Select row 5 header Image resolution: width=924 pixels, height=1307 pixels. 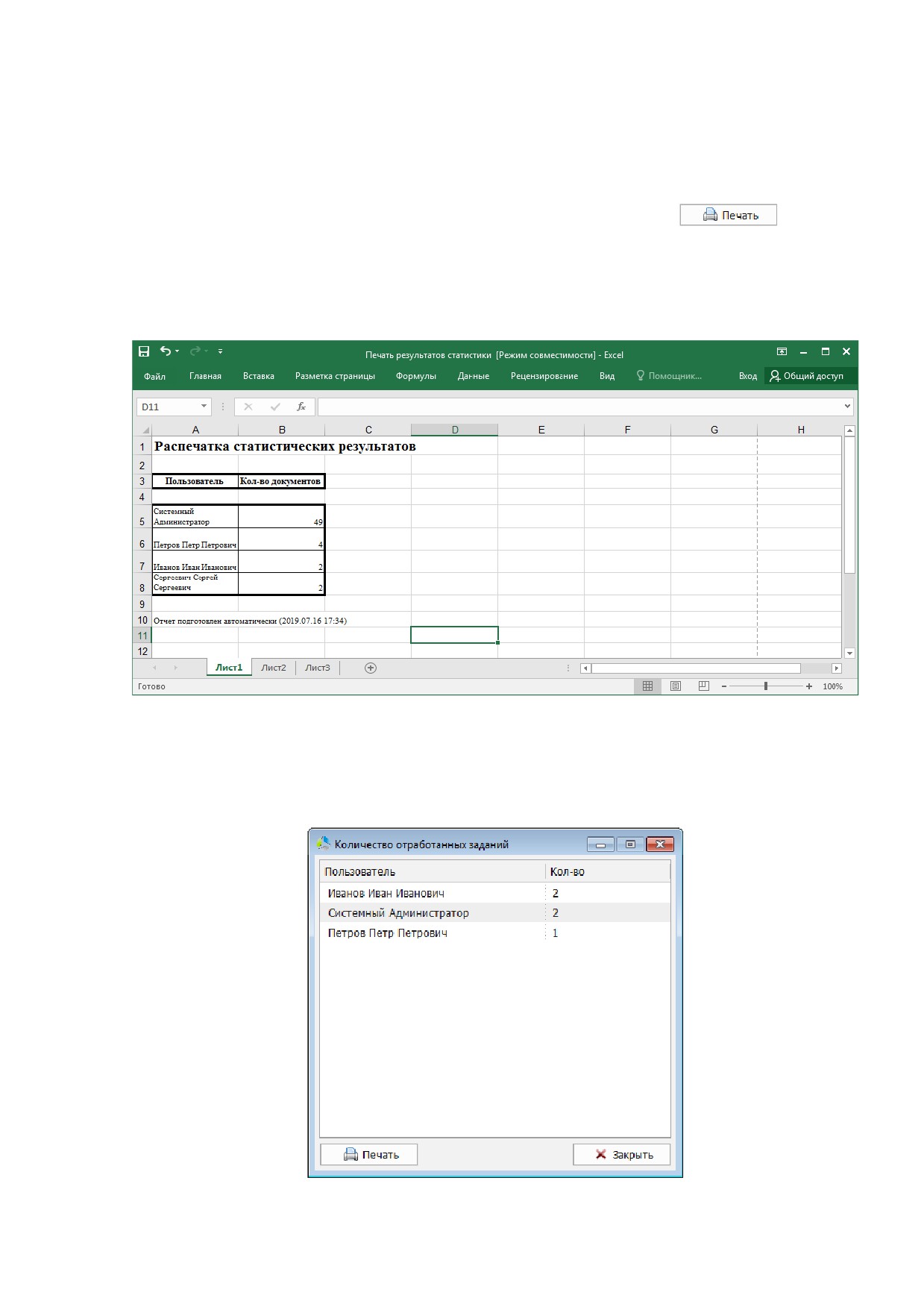[142, 516]
